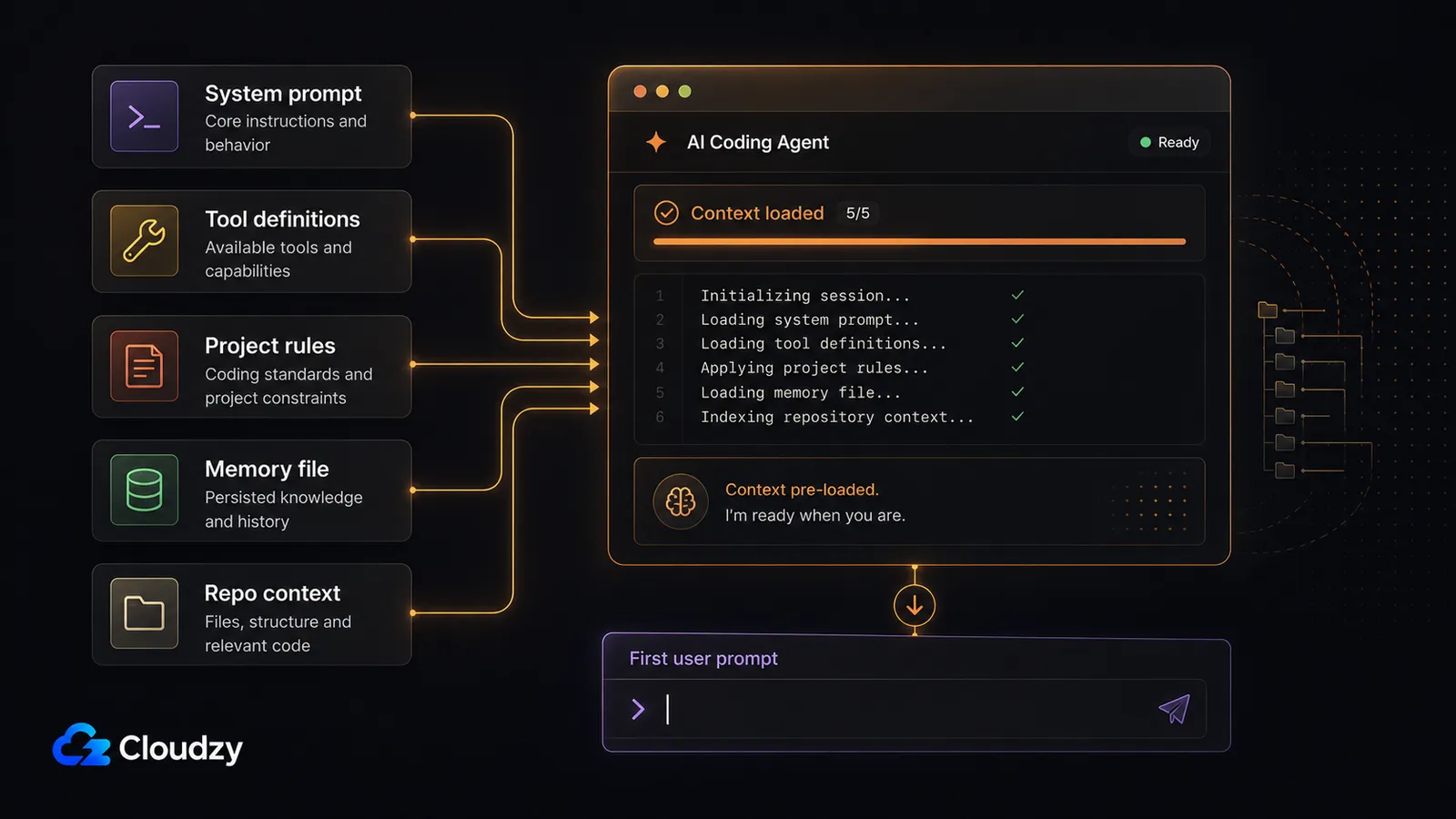The width and height of the screenshot is (1456, 819).
Task: Click 'Files, structure and relevant code' description
Action: (278, 633)
